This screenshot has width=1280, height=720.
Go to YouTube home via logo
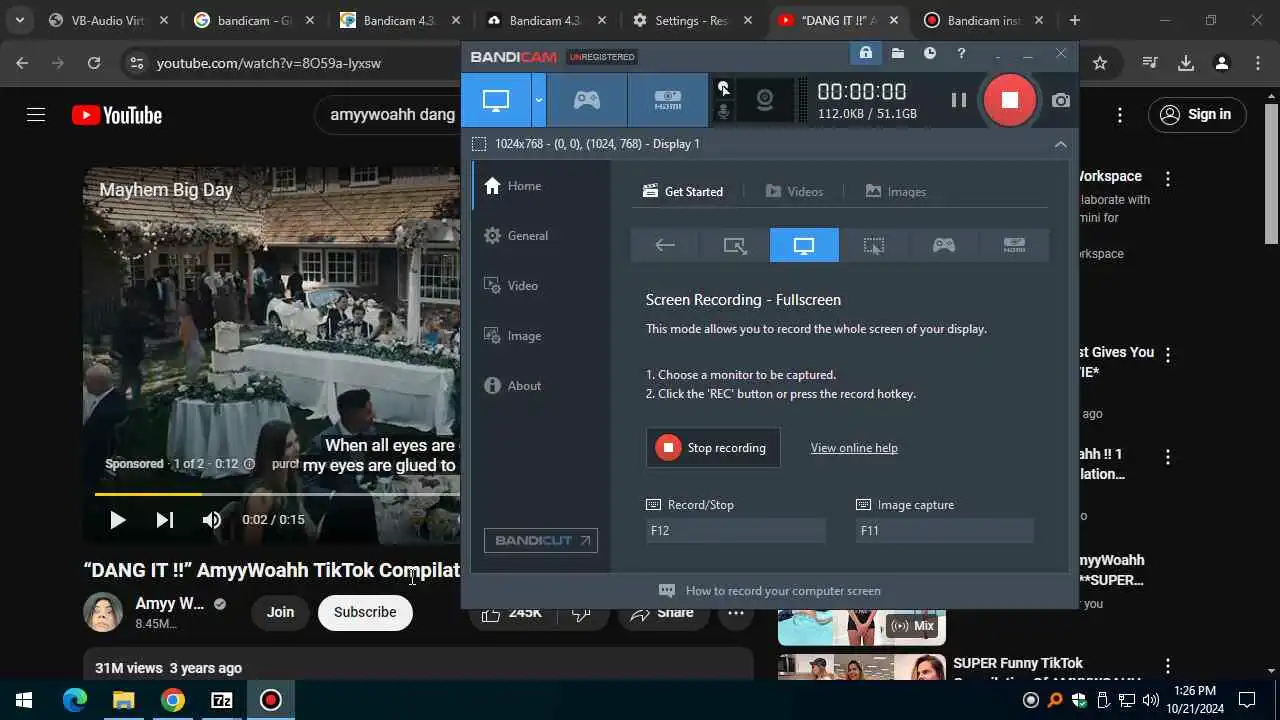[x=117, y=115]
